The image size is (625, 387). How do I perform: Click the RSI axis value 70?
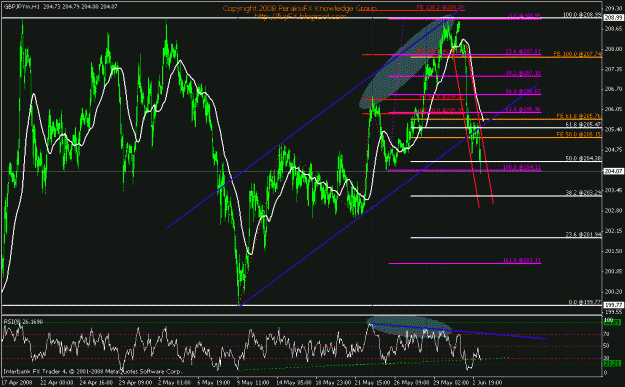click(606, 334)
